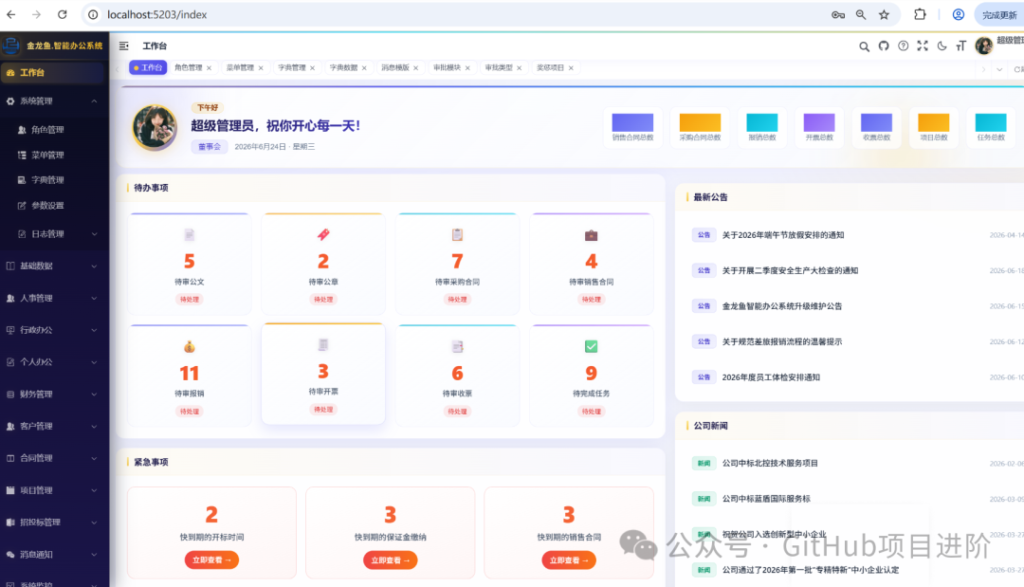The width and height of the screenshot is (1024, 587).
Task: Open the 待审公文 todo card
Action: point(189,264)
